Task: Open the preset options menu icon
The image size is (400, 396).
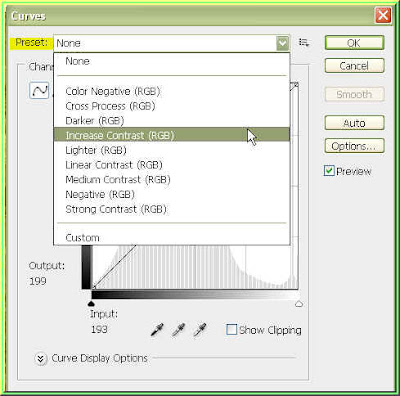Action: 304,43
